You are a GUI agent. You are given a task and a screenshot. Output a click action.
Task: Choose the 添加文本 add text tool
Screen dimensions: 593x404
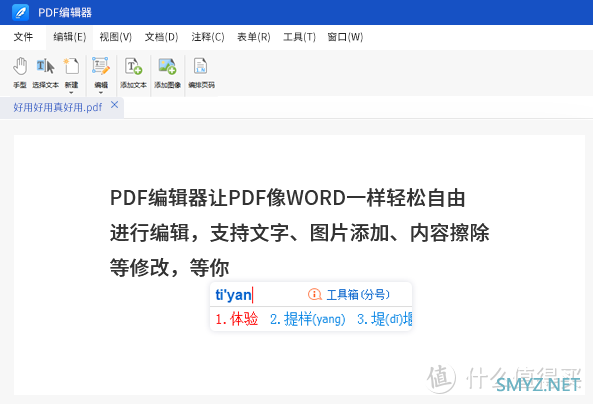(133, 73)
